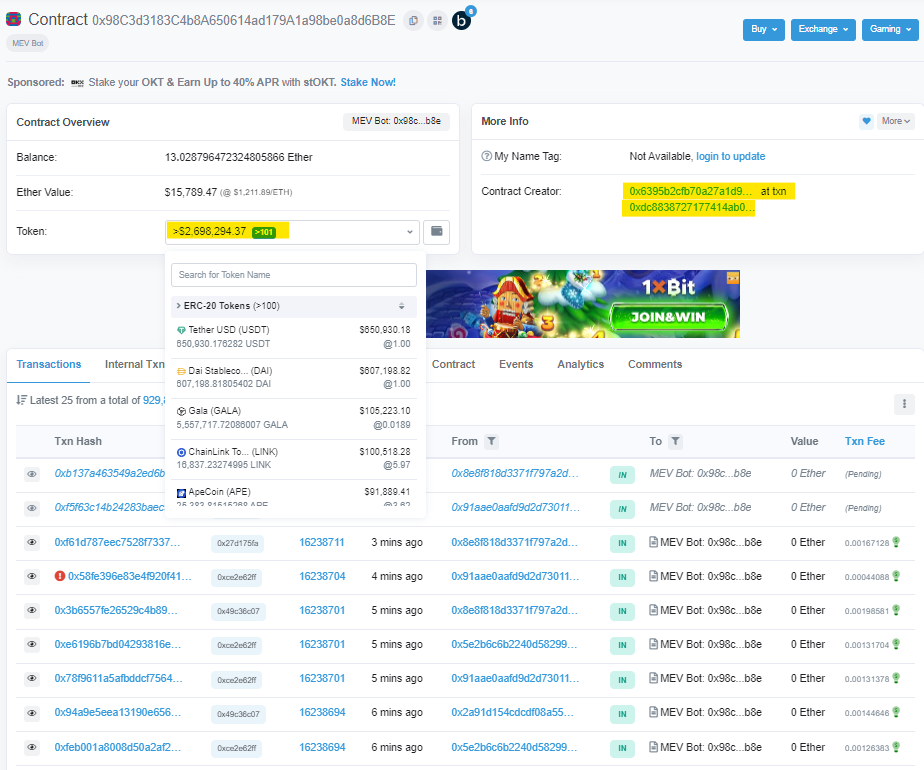924x770 pixels.
Task: Click the Dai Stablecoin token icon
Action: click(182, 371)
